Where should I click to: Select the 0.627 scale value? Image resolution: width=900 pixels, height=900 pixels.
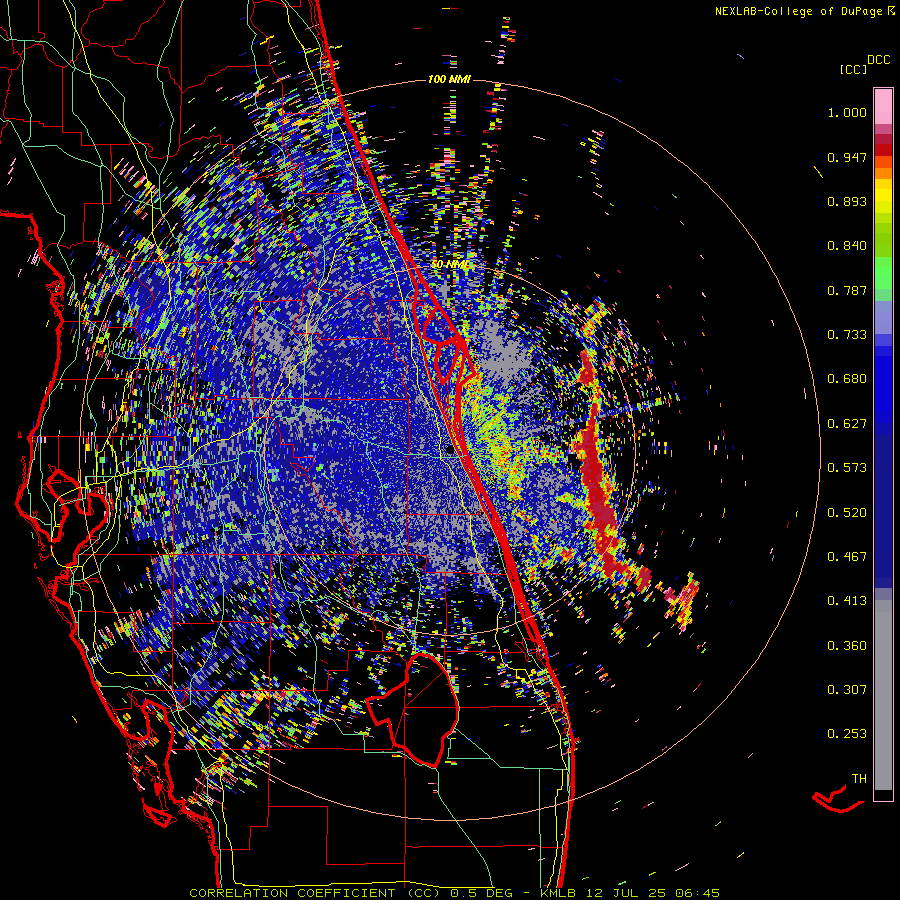847,424
